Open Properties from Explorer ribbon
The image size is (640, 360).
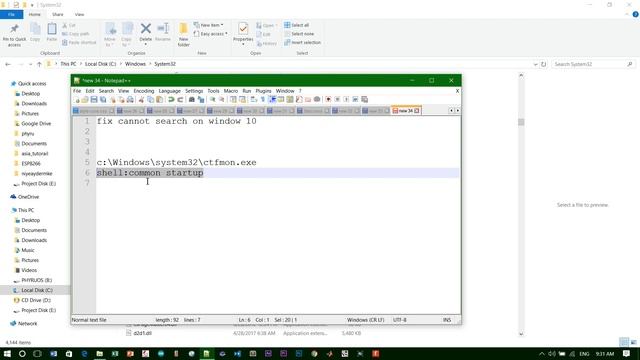(243, 33)
